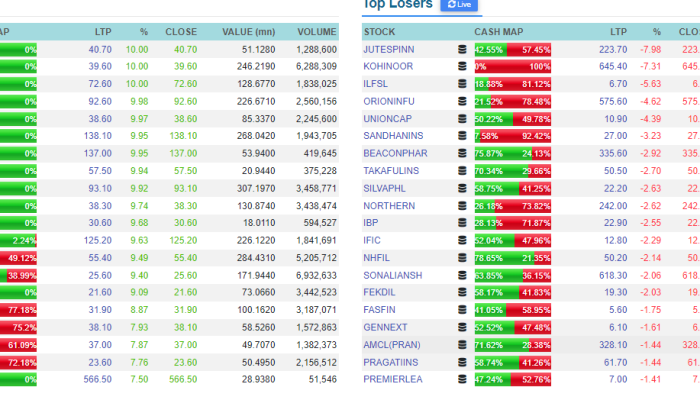Open the database icon beside NORTHERN

click(462, 206)
